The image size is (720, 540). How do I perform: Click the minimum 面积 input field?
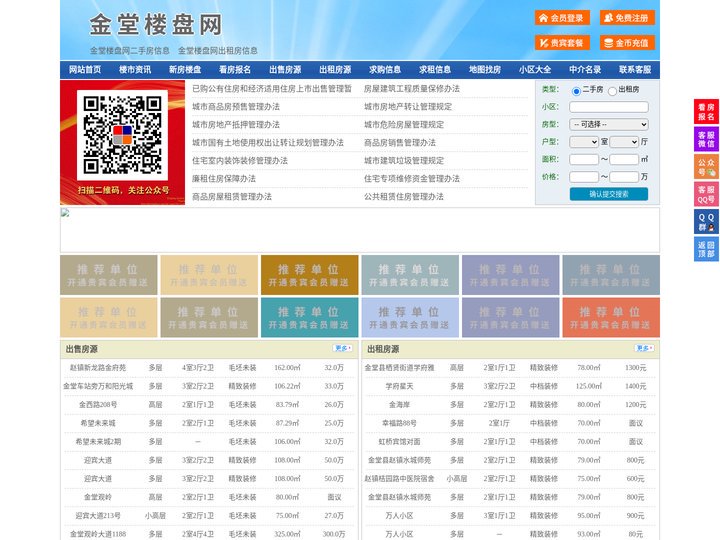[584, 159]
